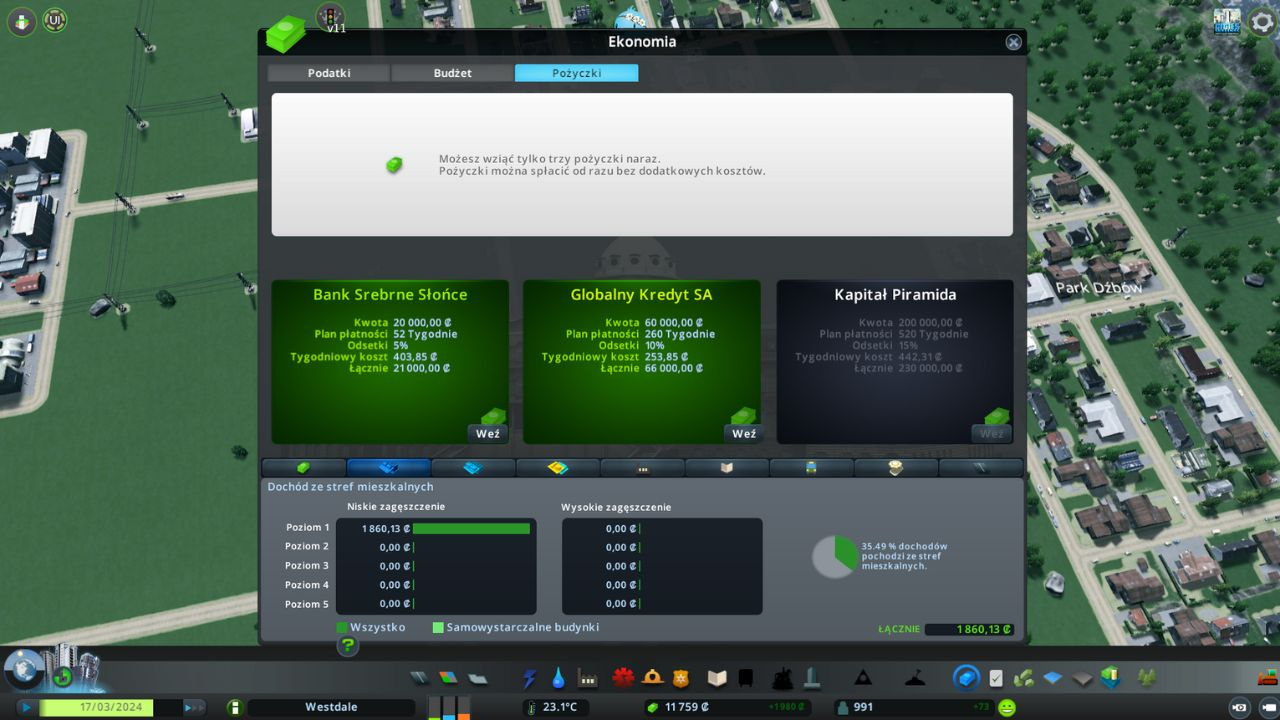The width and height of the screenshot is (1280, 720).
Task: Open the Budżet tab
Action: point(452,73)
